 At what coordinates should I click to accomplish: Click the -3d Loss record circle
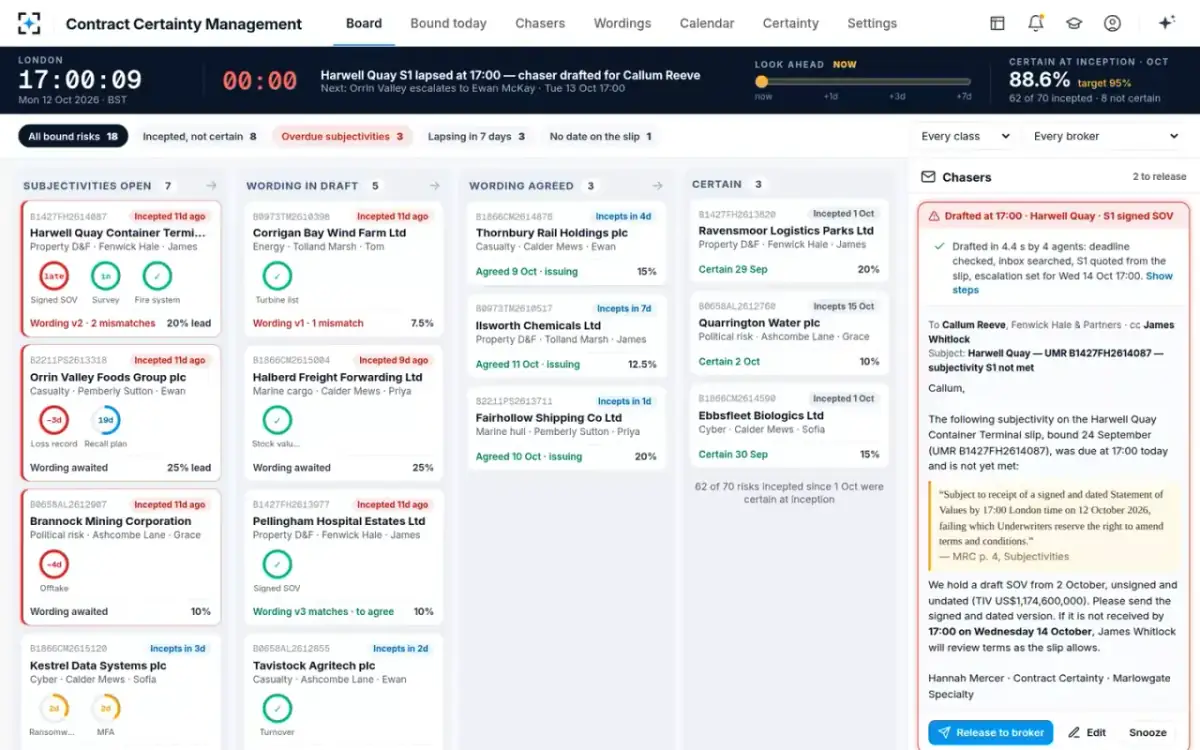(x=54, y=420)
